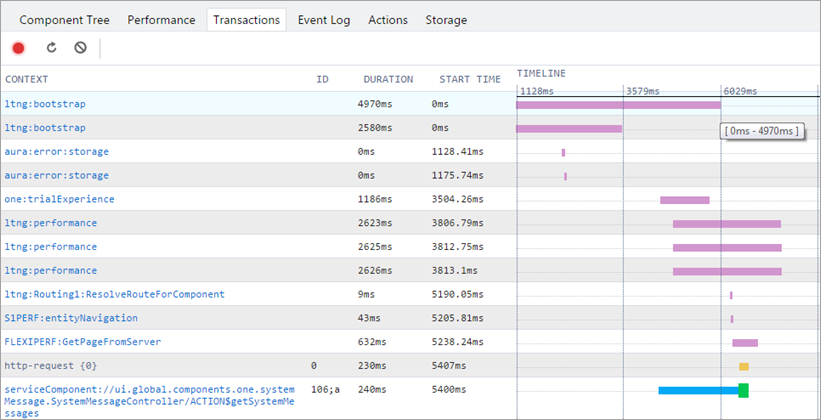
Task: Open the S1PERF:entityNavigation entry
Action: tap(71, 318)
